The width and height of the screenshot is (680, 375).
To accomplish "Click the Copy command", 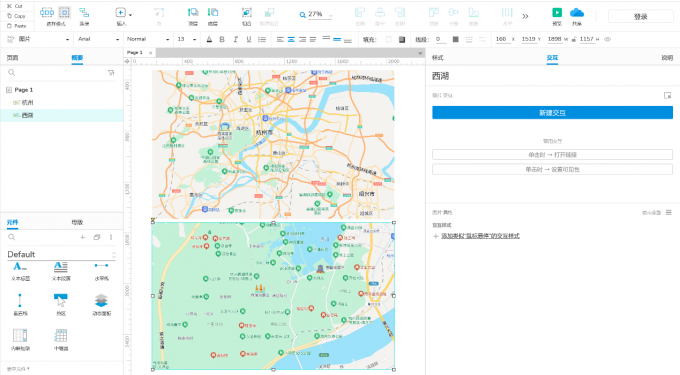I will tap(16, 16).
